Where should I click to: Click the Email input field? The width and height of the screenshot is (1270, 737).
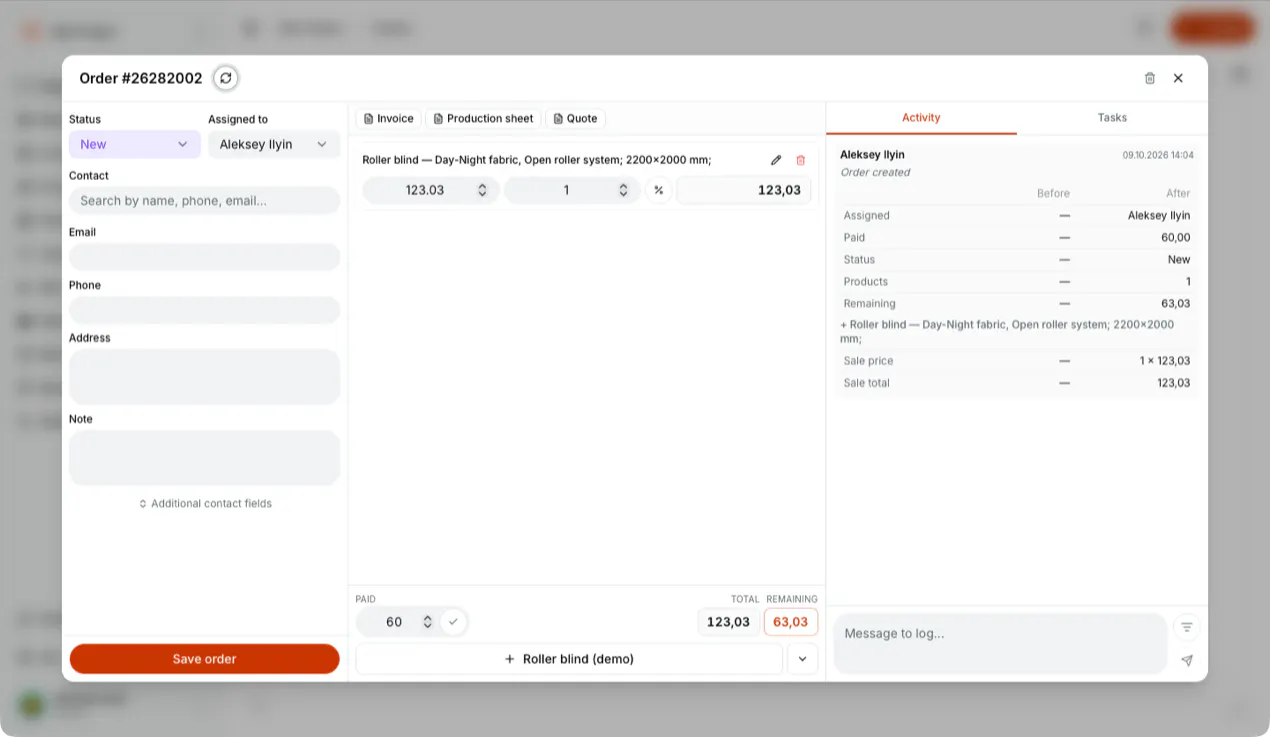[205, 257]
